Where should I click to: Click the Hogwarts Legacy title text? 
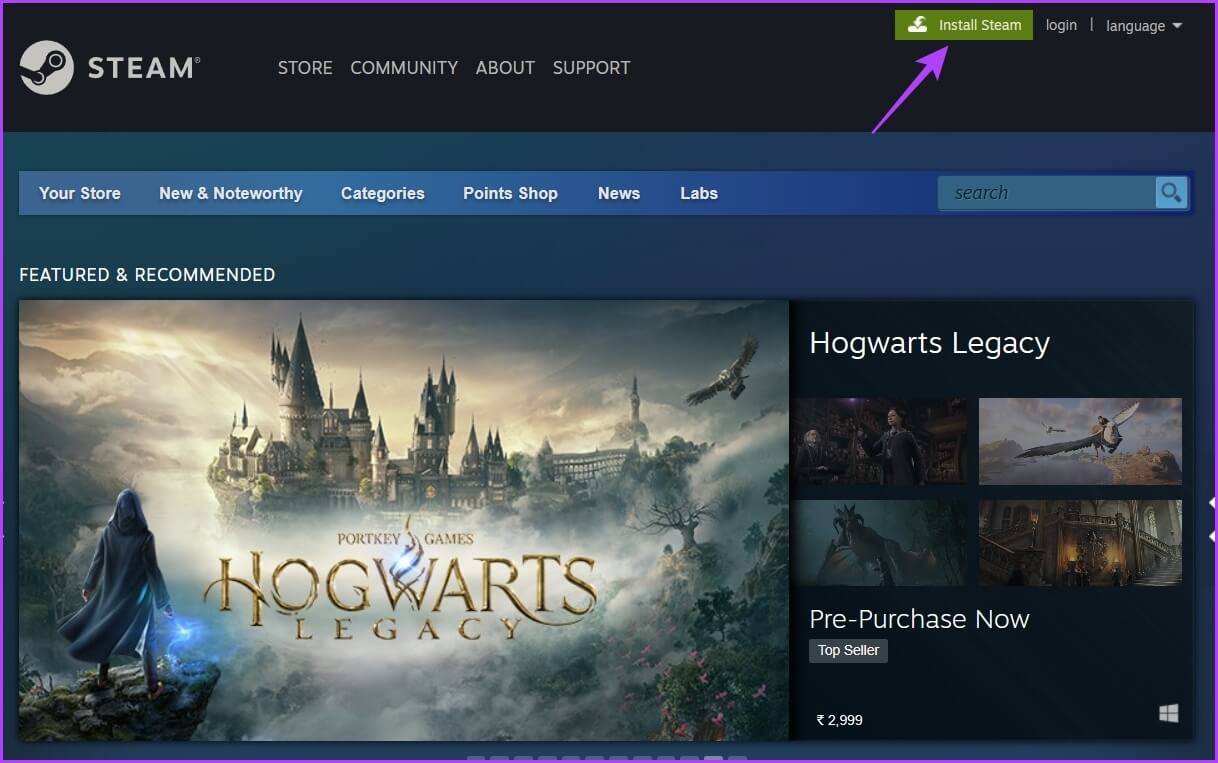(x=929, y=344)
